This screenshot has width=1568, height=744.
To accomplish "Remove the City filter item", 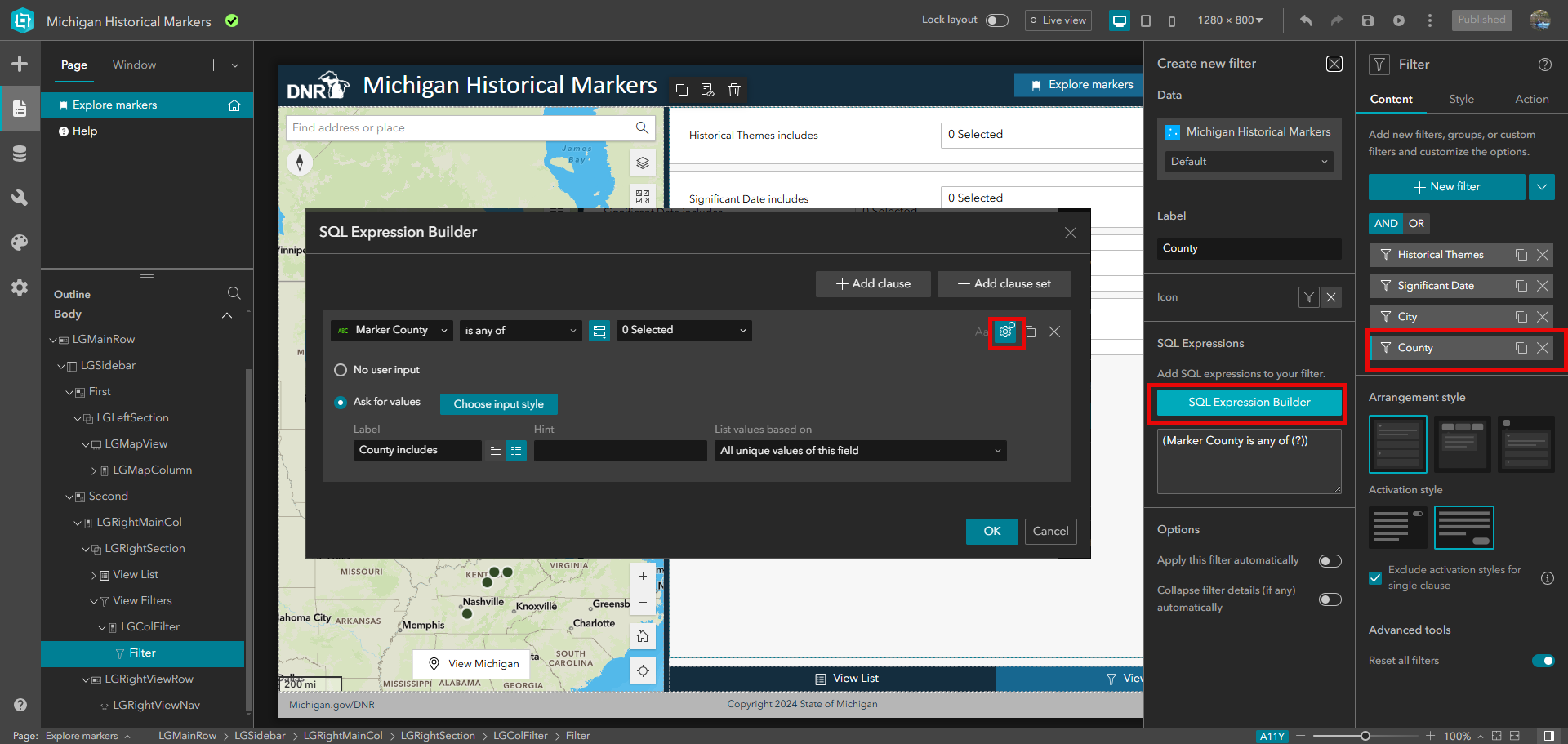I will pos(1543,317).
